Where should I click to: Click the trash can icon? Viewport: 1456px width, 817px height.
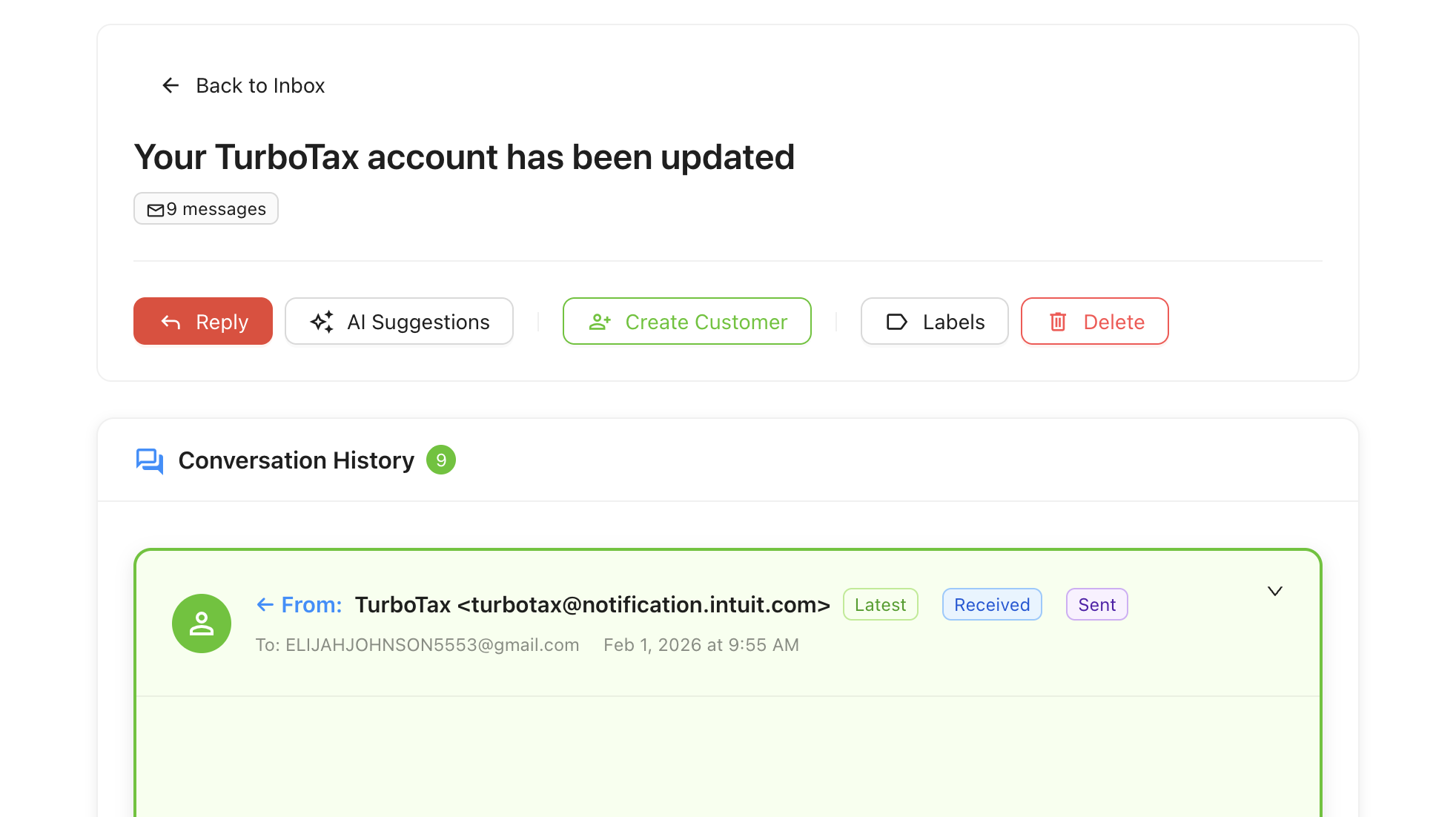pyautogui.click(x=1058, y=322)
